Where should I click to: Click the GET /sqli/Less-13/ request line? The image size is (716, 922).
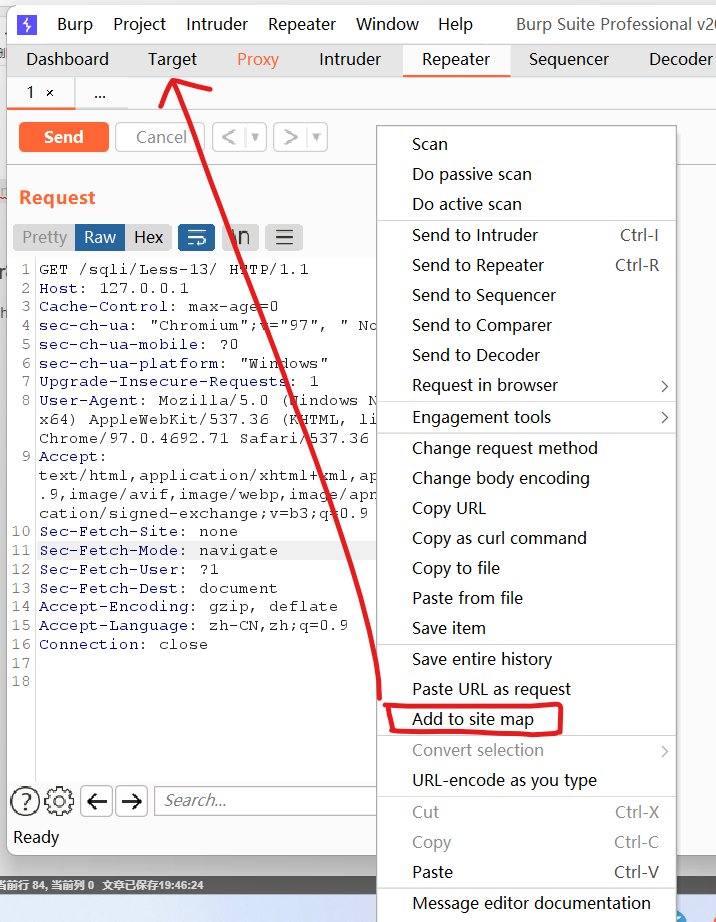(174, 269)
